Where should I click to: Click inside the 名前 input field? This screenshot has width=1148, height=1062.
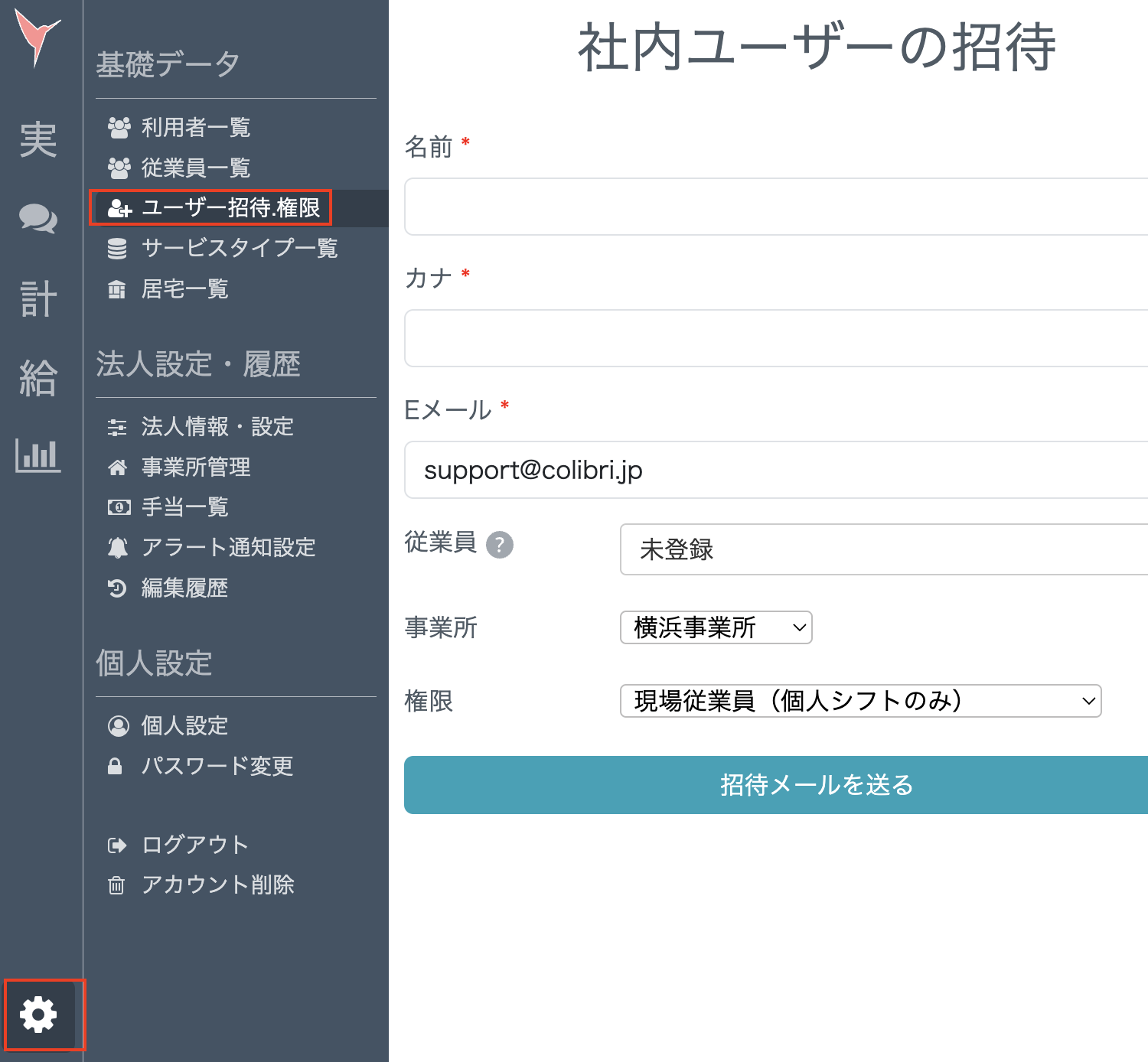coord(765,206)
